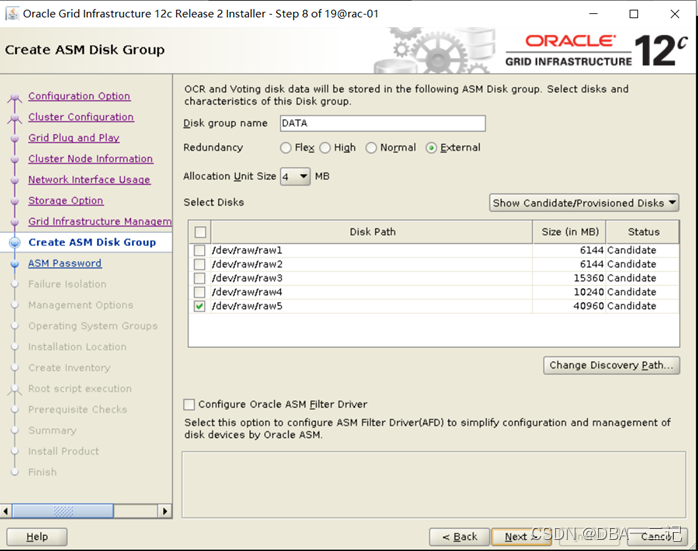Cancel the installer
698x551 pixels.
[657, 537]
